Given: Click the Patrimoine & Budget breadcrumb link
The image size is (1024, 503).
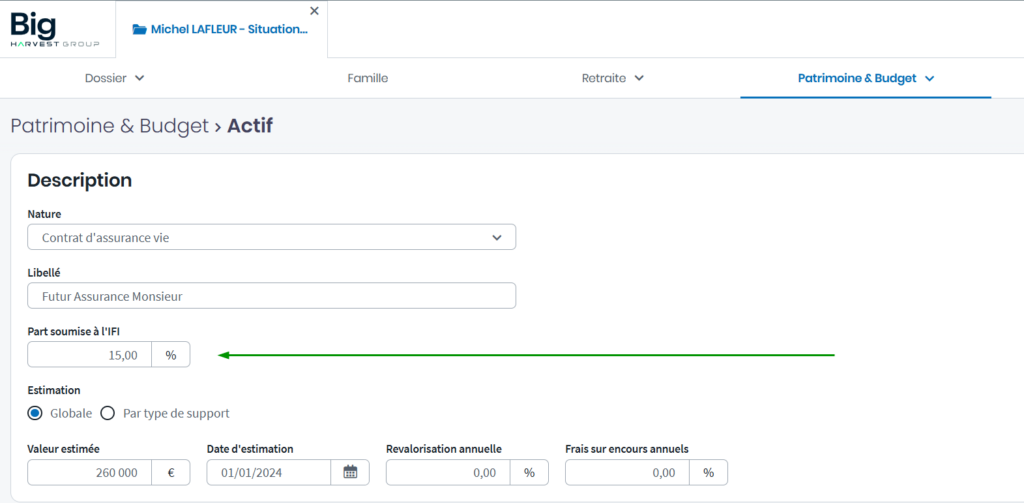Looking at the screenshot, I should 108,126.
